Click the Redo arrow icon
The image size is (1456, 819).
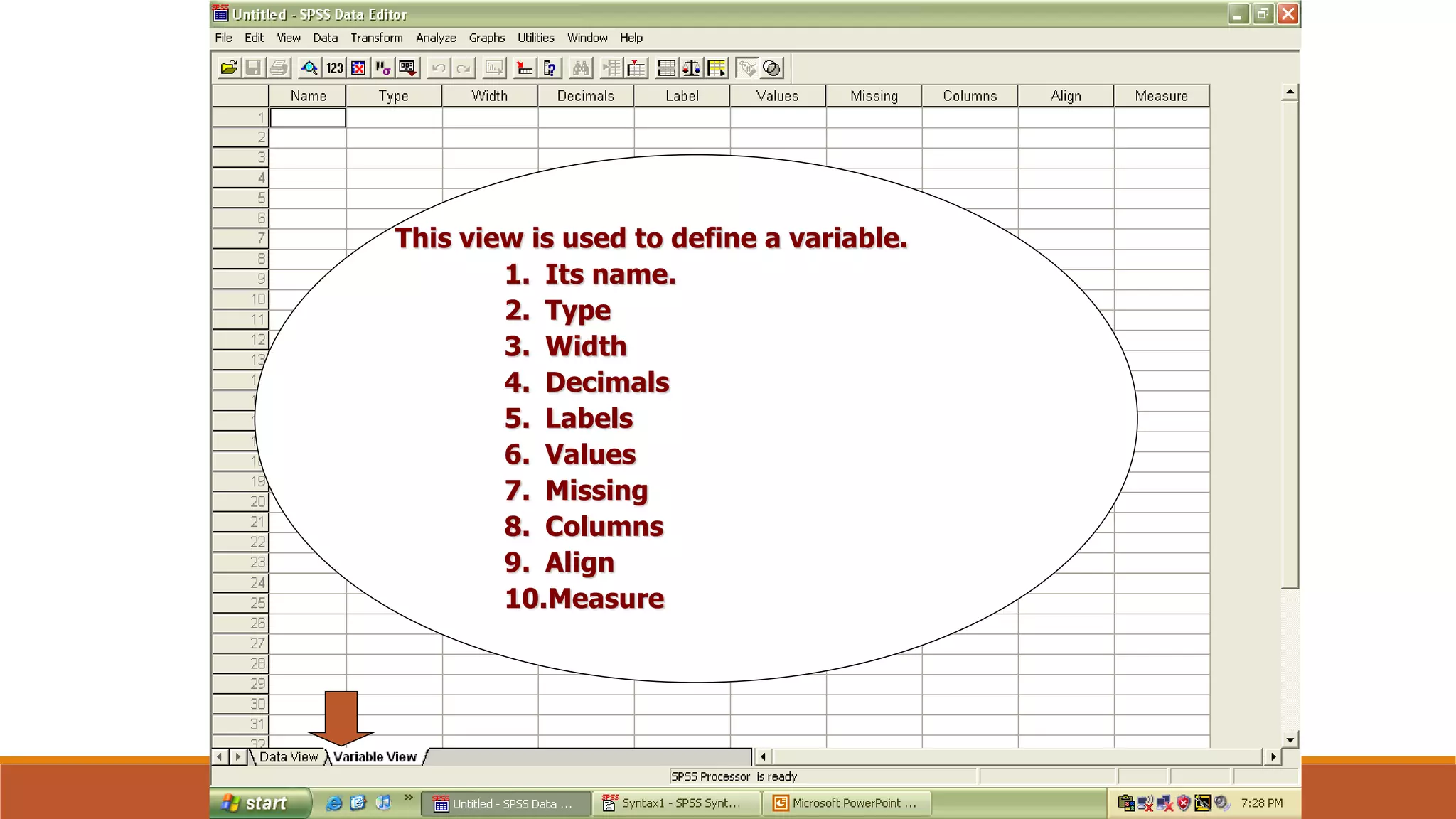(464, 68)
